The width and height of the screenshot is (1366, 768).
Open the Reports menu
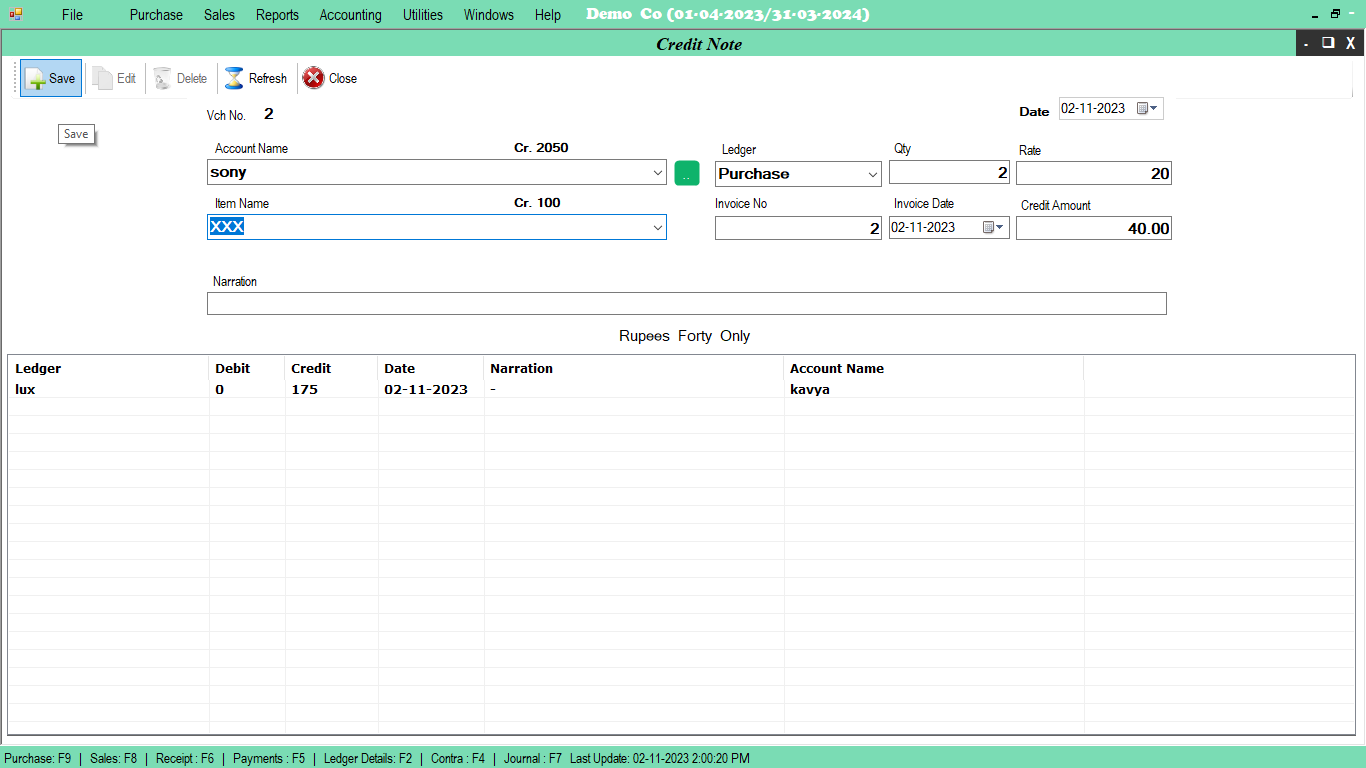click(277, 14)
